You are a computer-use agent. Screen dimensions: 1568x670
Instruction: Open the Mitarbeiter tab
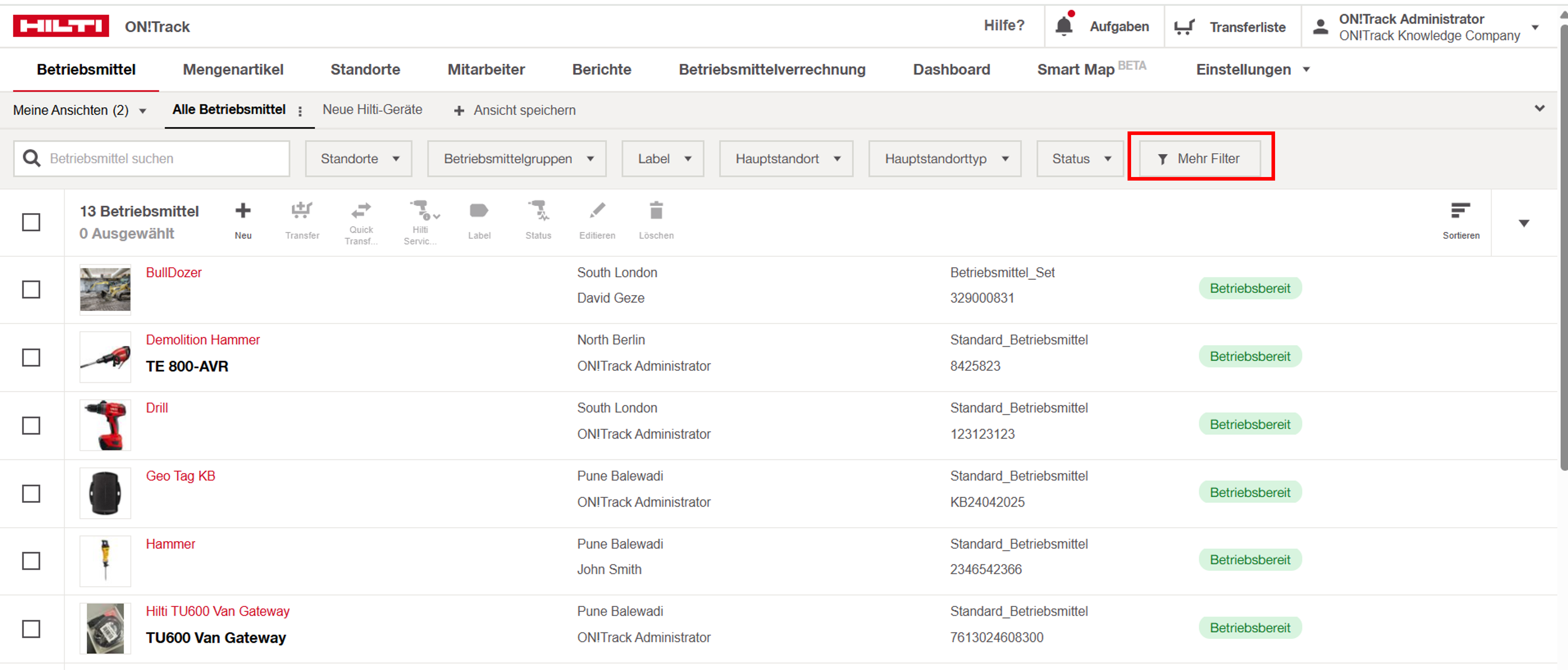pyautogui.click(x=486, y=69)
